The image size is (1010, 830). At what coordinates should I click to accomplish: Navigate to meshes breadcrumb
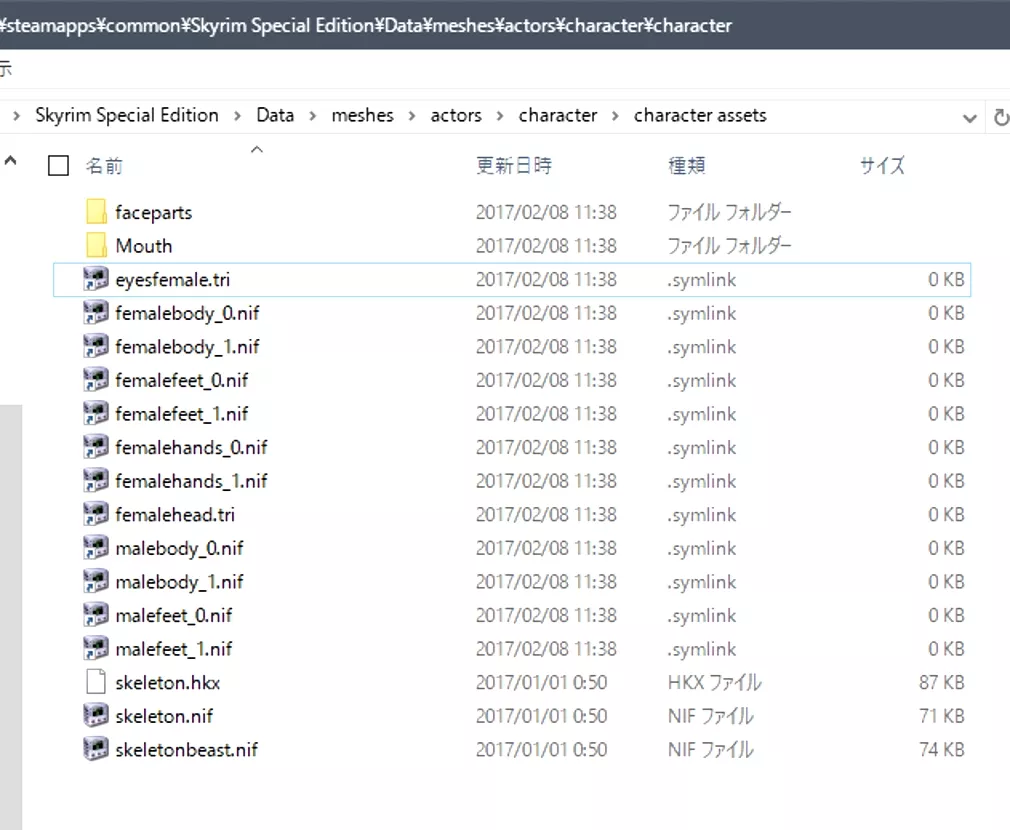click(x=362, y=115)
